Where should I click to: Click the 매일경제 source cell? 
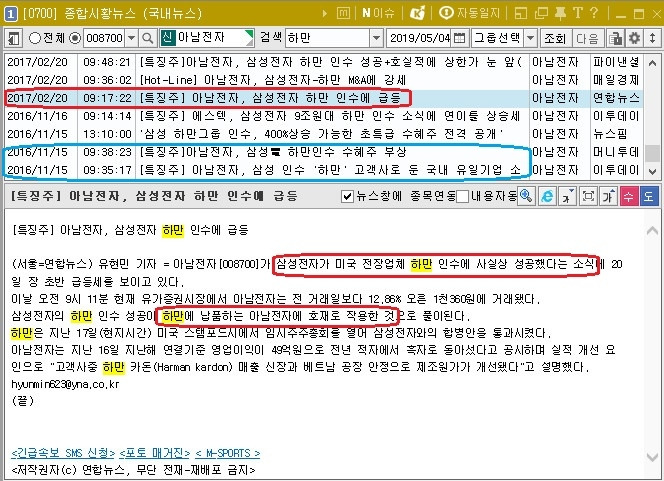coord(616,80)
